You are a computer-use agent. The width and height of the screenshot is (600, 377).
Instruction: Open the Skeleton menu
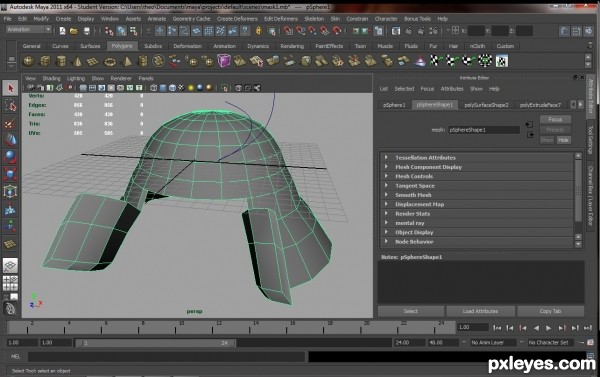point(314,19)
